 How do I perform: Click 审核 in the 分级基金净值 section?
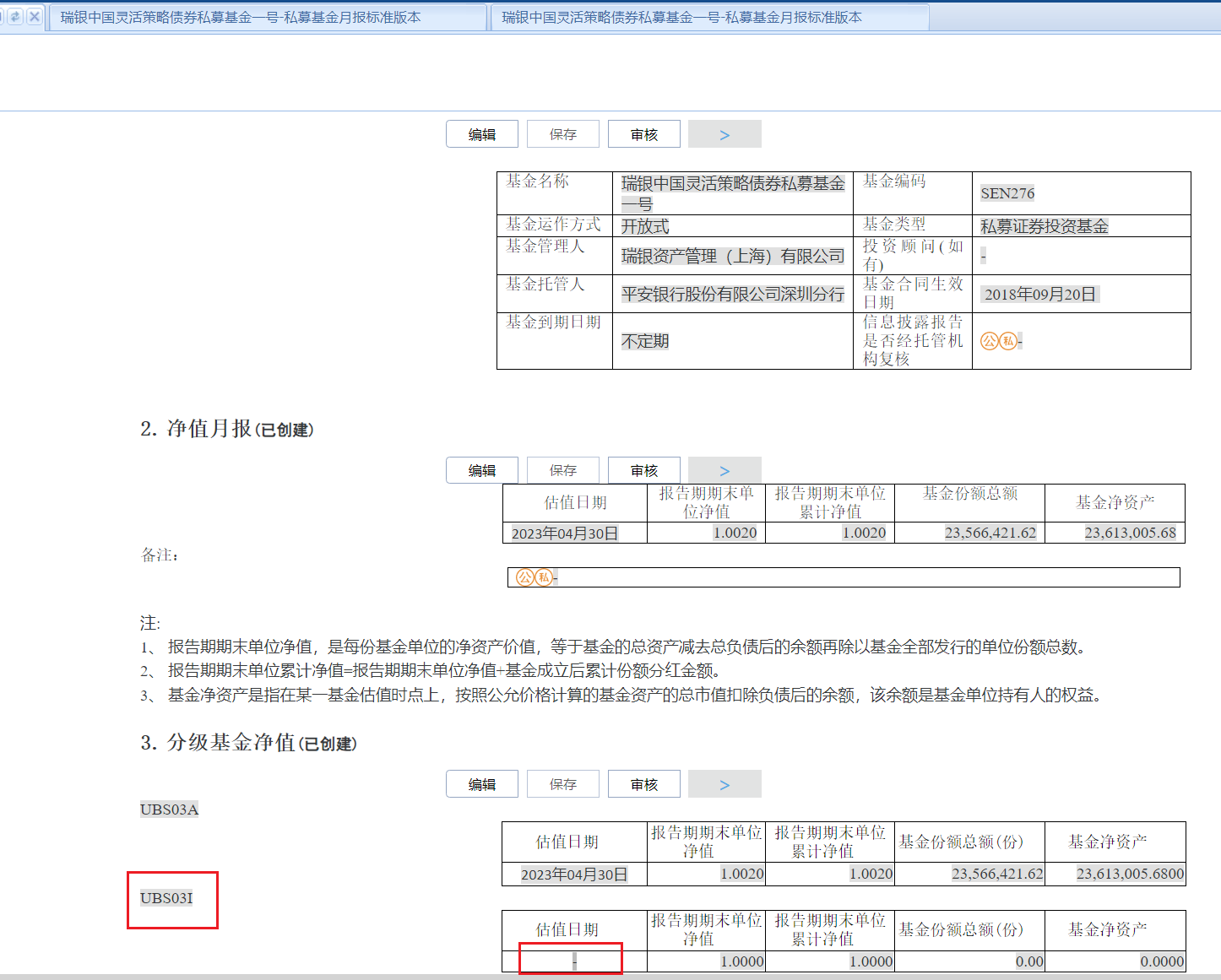[644, 784]
